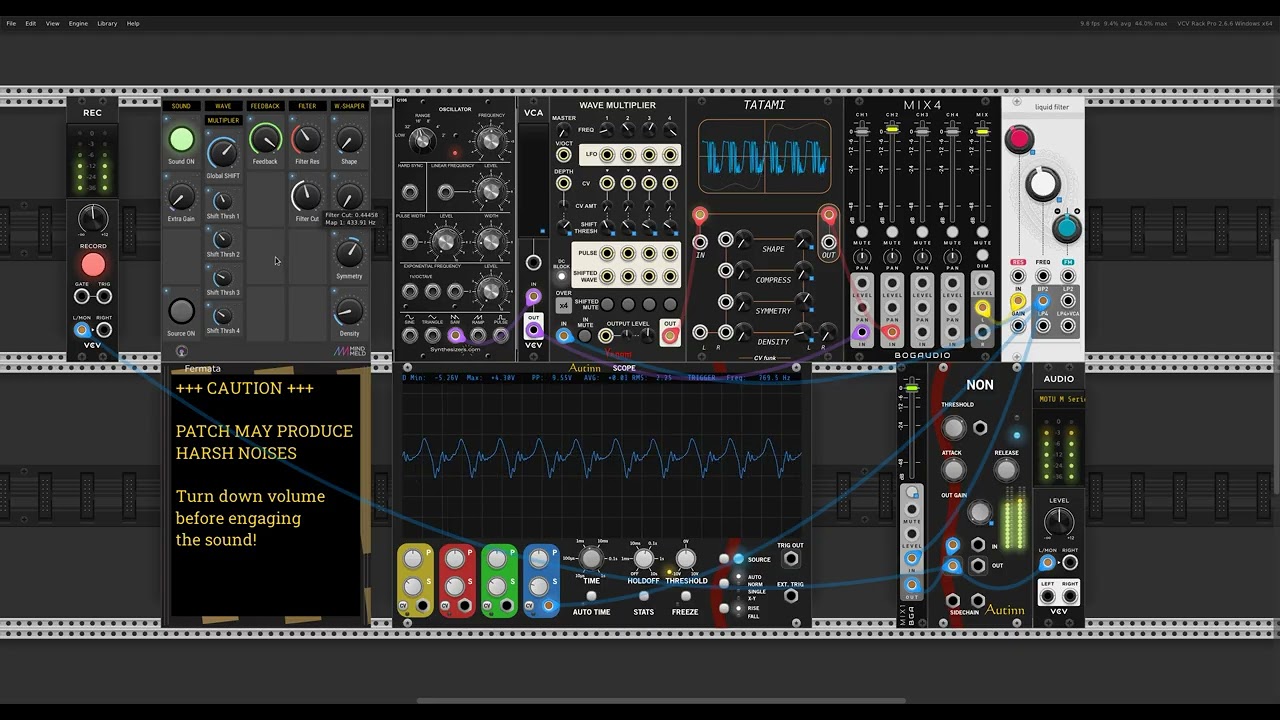Click the NON module THRESHOLD knob

[x=954, y=428]
